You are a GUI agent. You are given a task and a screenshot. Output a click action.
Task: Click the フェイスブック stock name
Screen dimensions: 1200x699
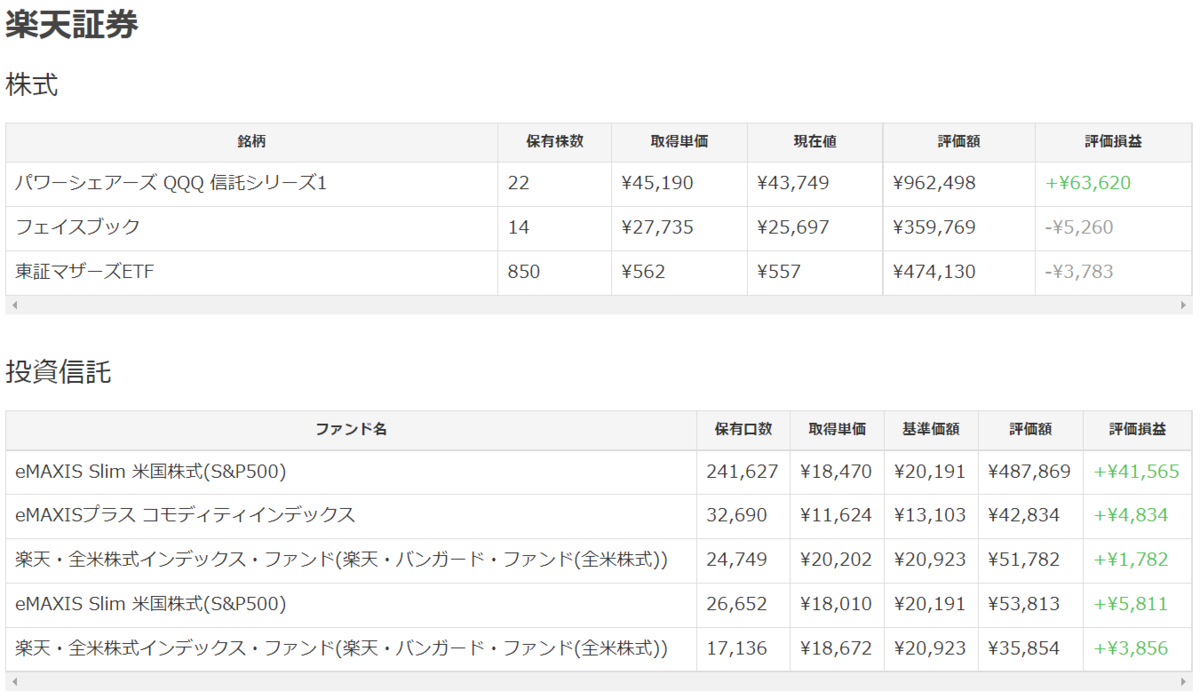[x=77, y=227]
